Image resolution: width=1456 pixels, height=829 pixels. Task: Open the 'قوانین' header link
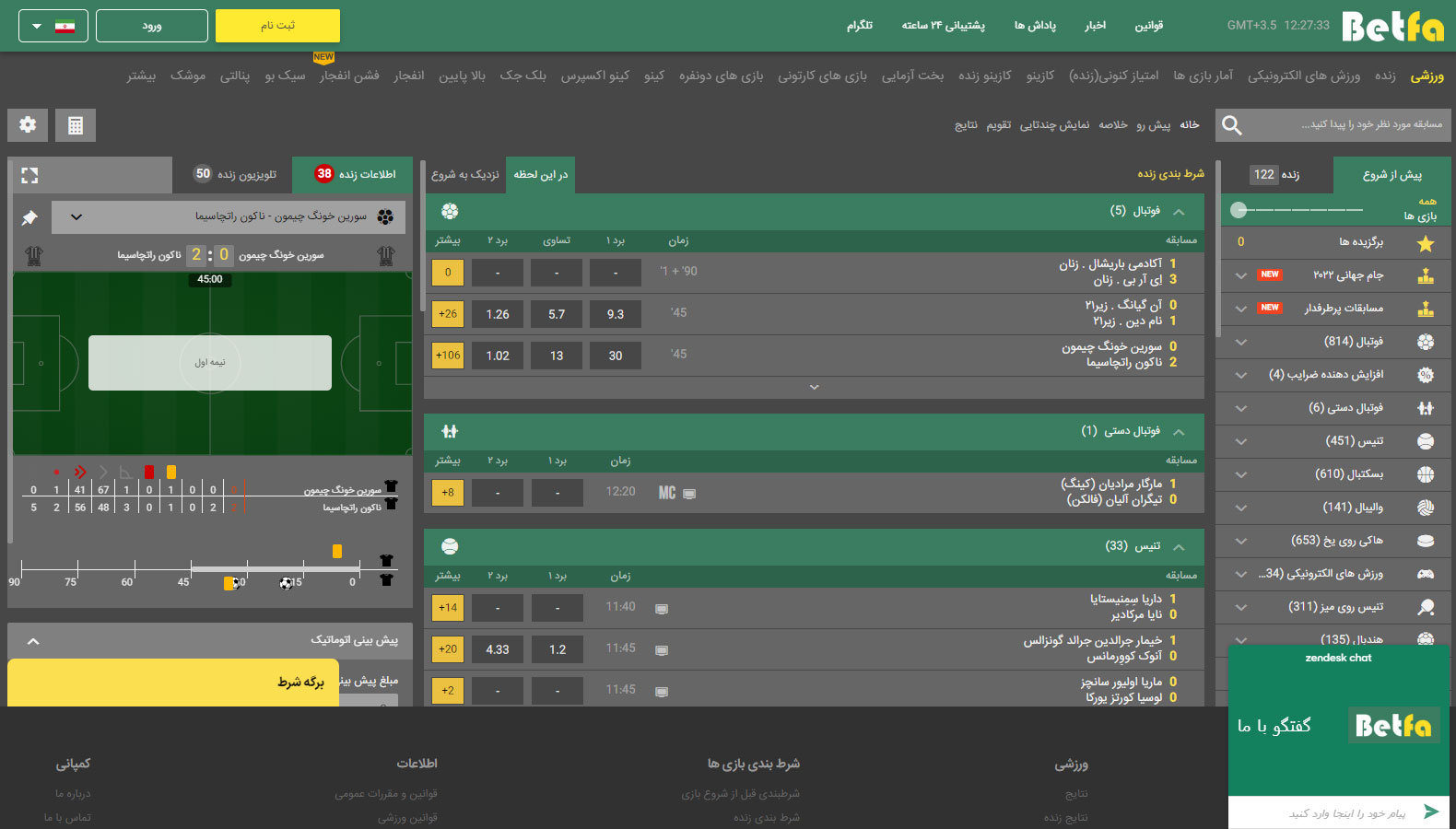pyautogui.click(x=1148, y=26)
